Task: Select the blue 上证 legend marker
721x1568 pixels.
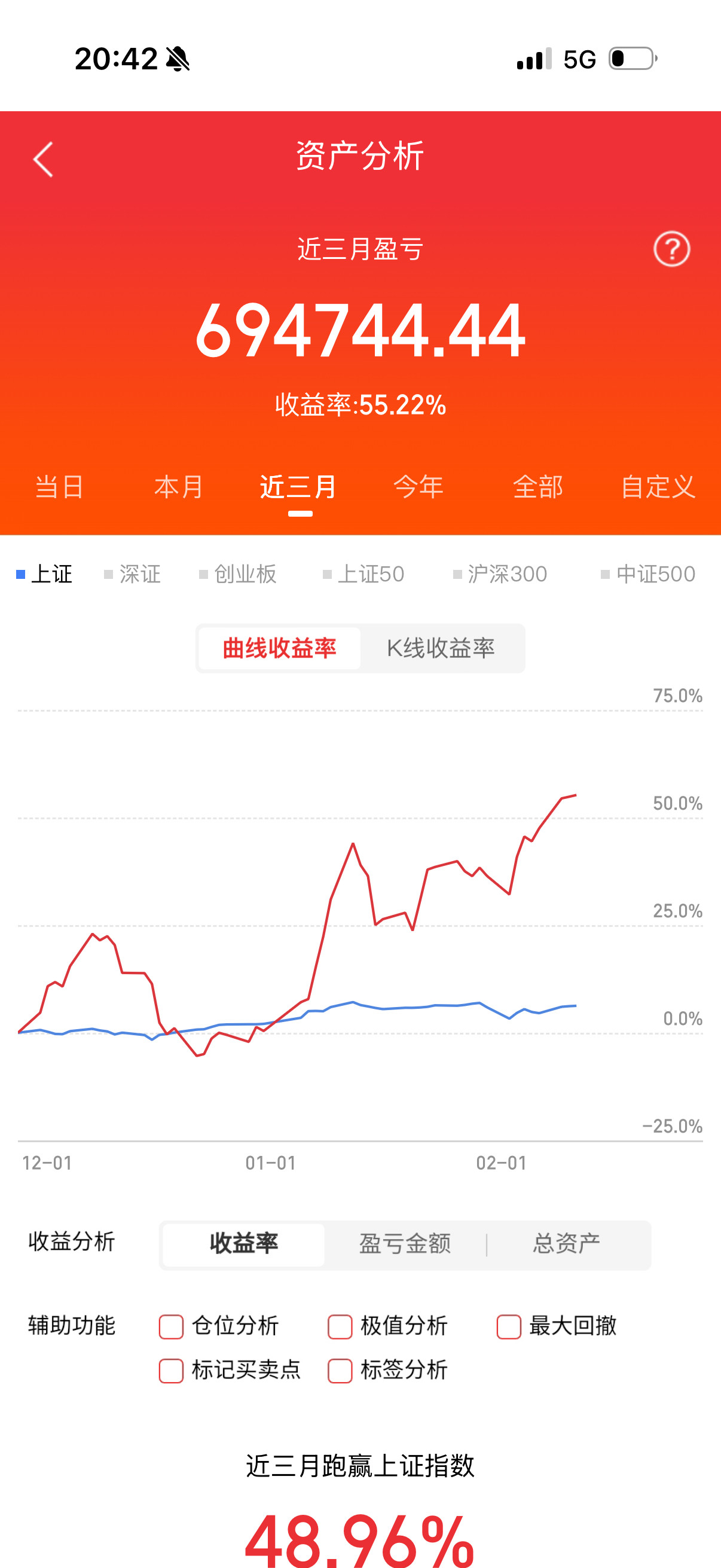Action: (20, 573)
